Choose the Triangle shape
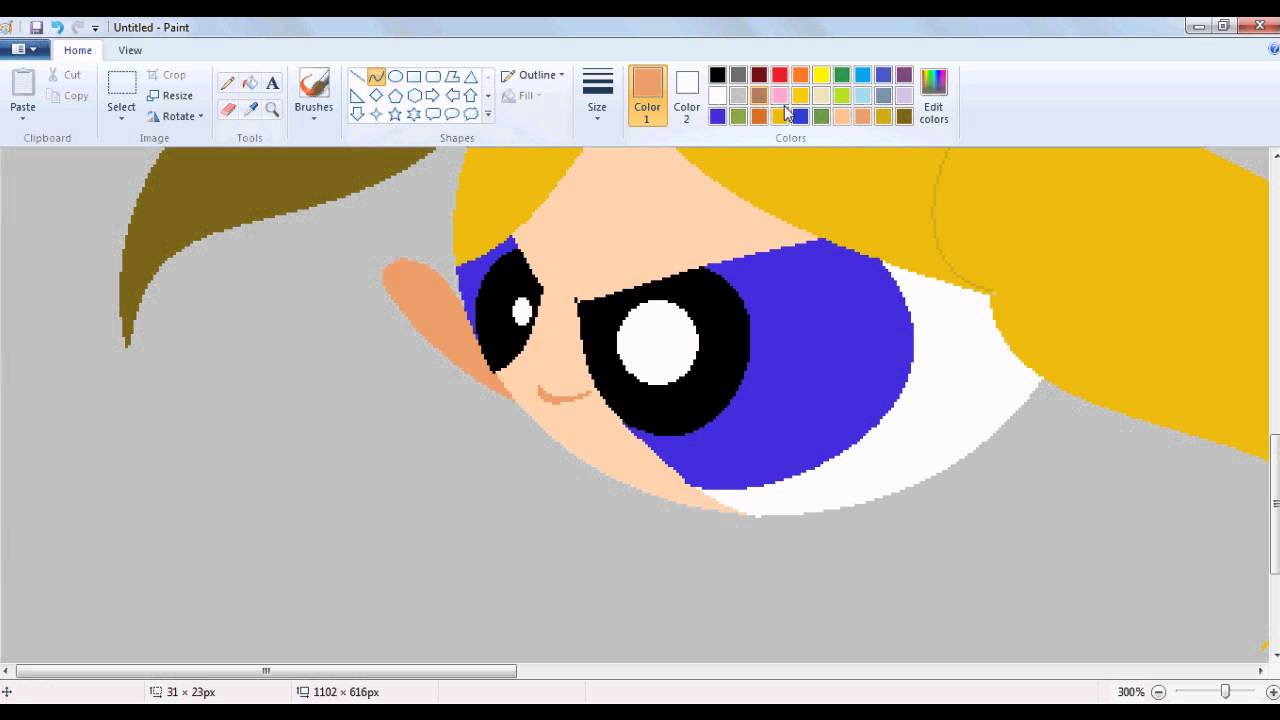Screen dimensions: 1280x720 point(471,77)
